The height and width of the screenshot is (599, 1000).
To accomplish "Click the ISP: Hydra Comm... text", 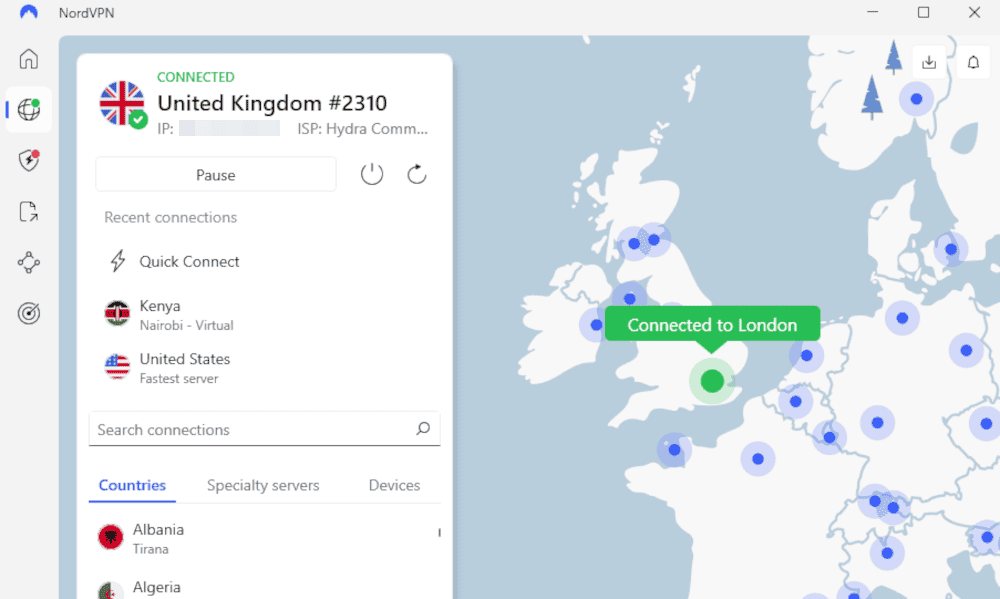I will click(x=362, y=129).
